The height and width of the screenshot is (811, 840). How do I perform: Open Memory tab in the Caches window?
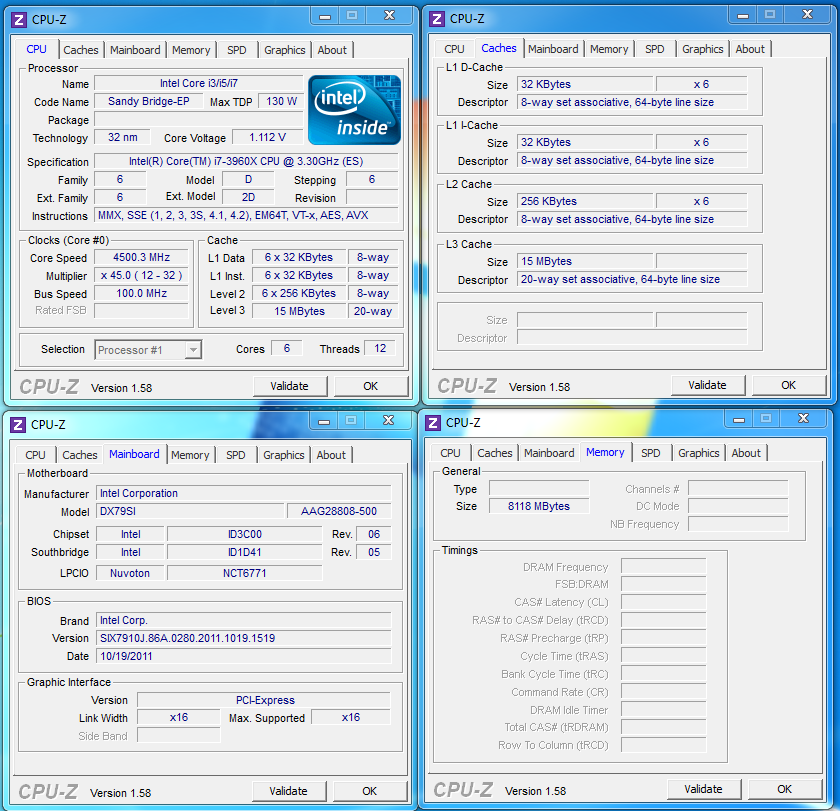609,49
